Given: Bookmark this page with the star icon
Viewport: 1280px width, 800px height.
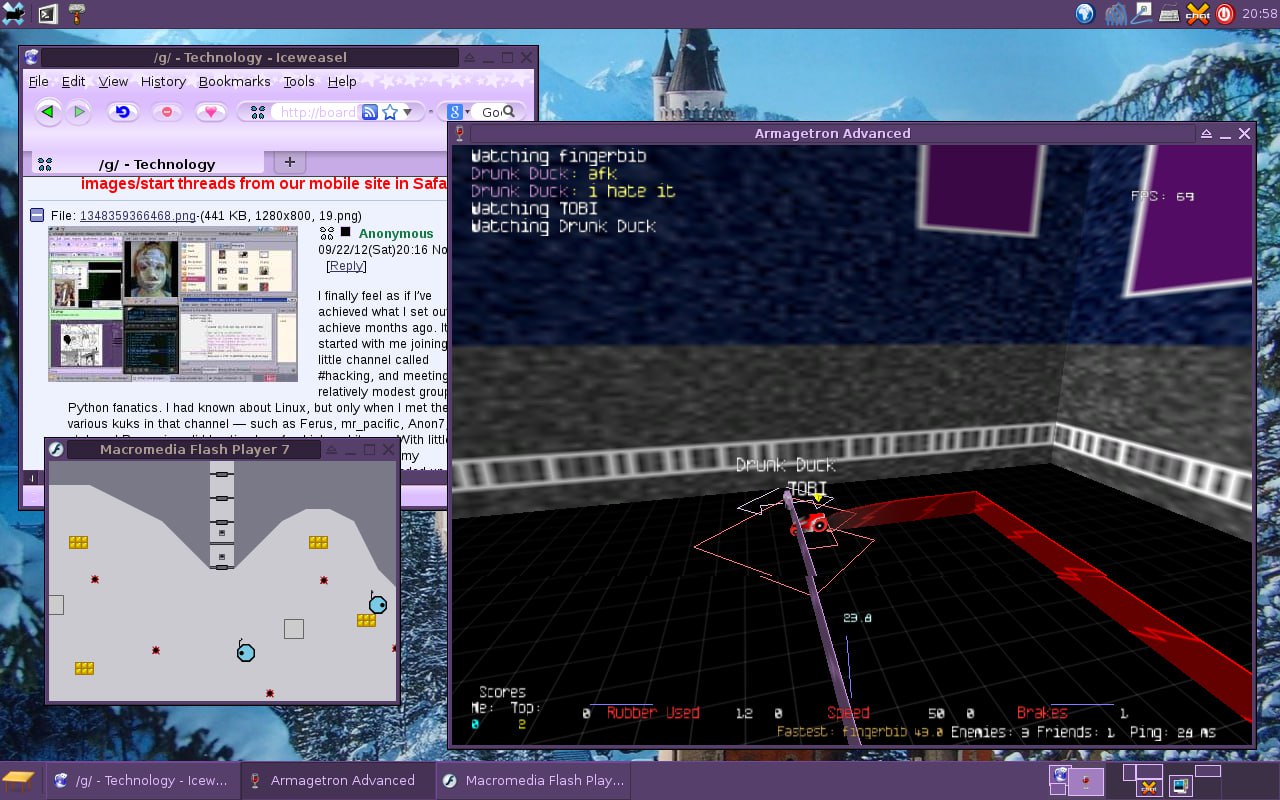Looking at the screenshot, I should point(390,112).
